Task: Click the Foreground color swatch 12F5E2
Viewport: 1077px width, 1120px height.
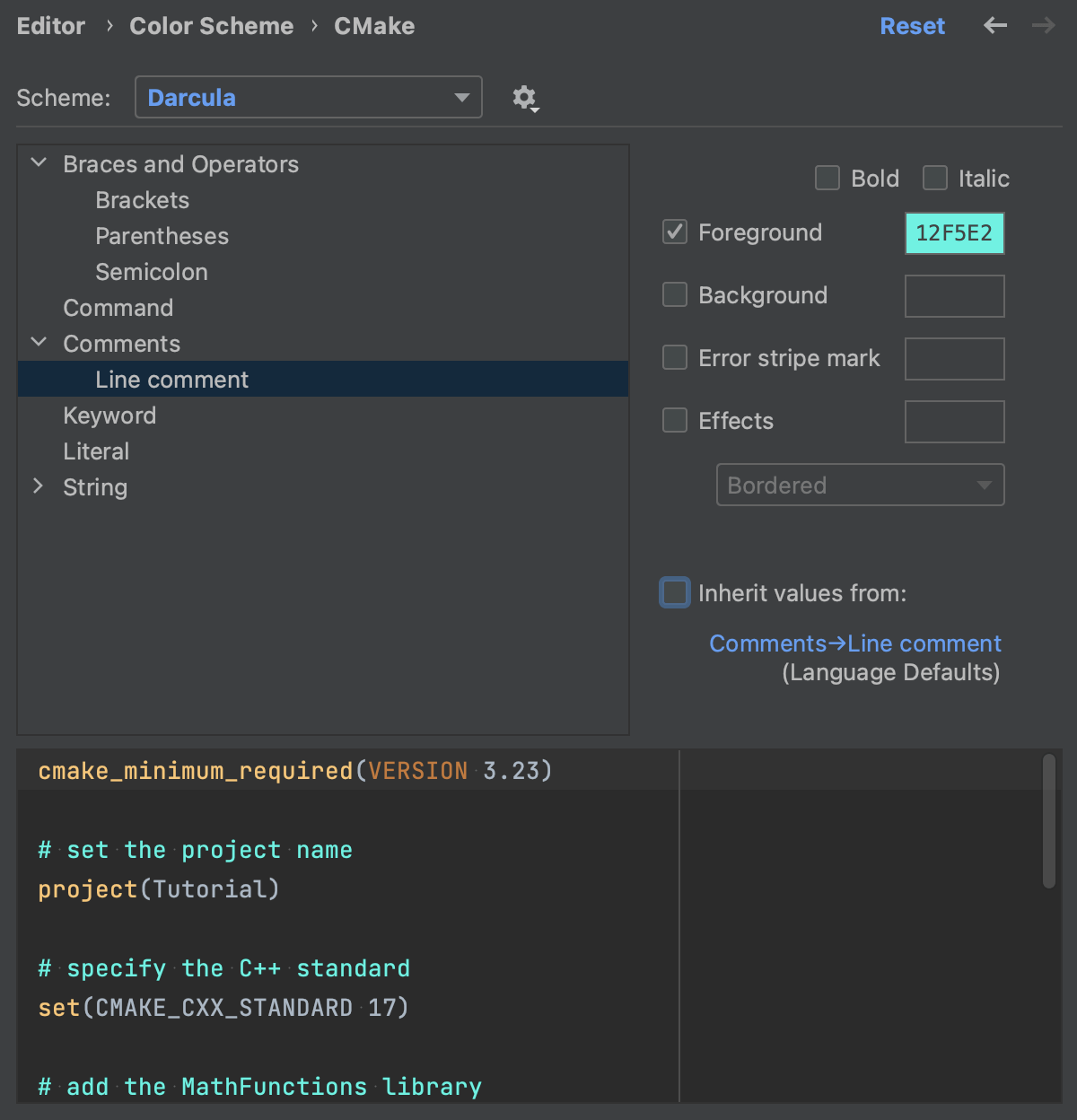Action: click(x=954, y=233)
